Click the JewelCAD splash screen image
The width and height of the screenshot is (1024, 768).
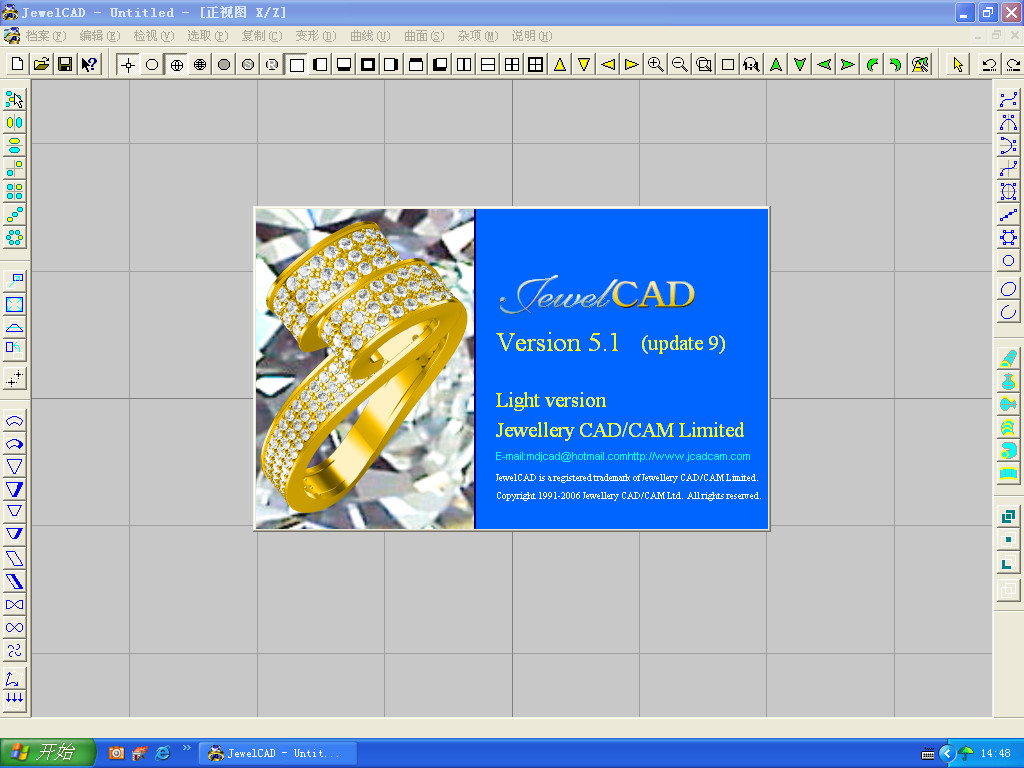[511, 369]
